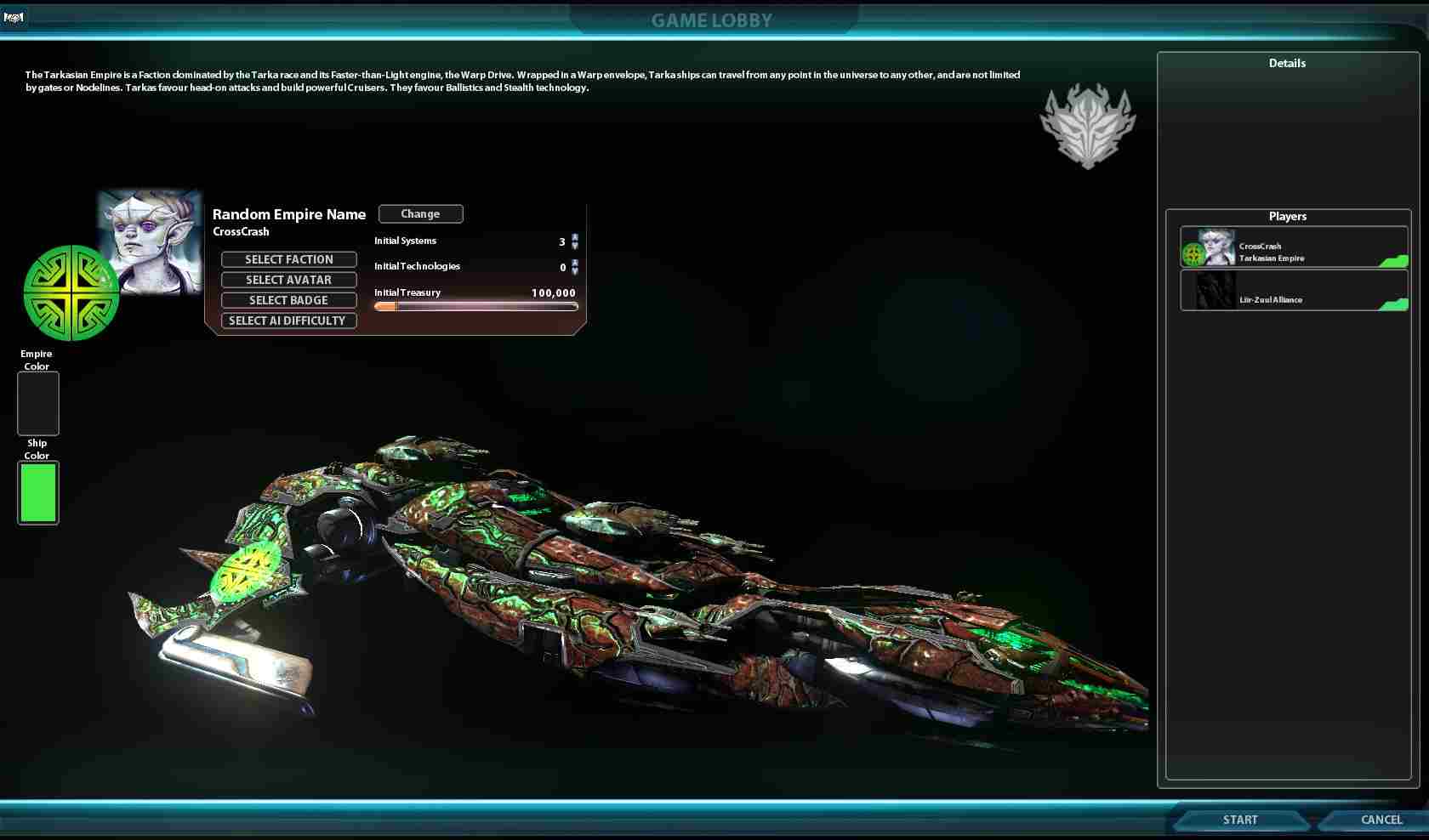Decrease Initial Technologies with down arrow
Viewport: 1429px width, 840px height.
(x=575, y=271)
